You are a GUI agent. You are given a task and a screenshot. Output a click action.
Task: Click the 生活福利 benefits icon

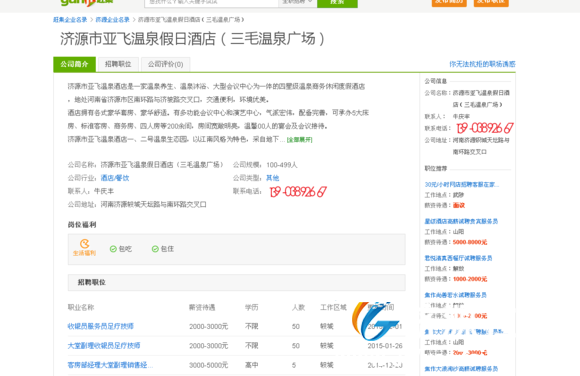(x=84, y=248)
